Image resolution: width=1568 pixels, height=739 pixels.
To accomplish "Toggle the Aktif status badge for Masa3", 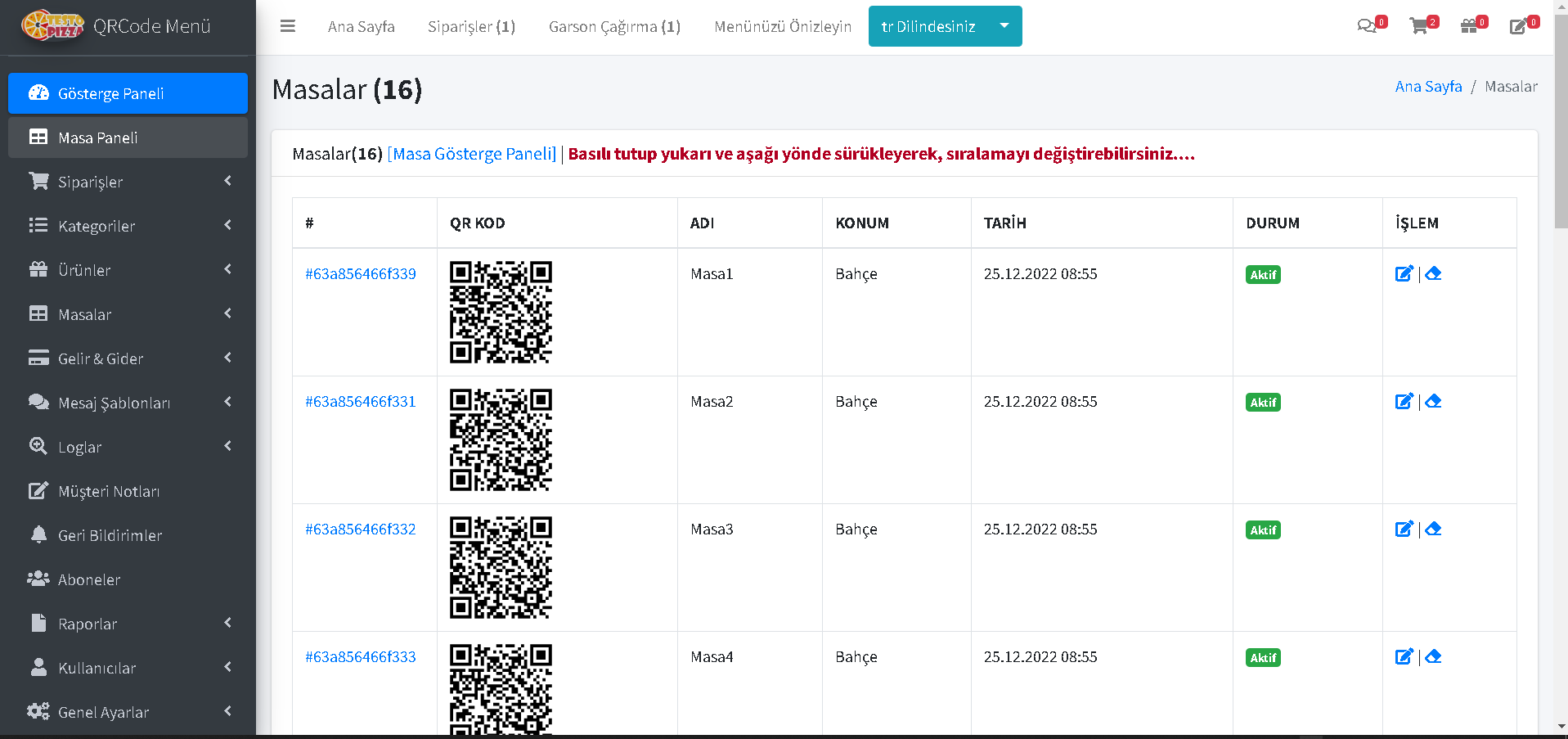I will [x=1263, y=530].
